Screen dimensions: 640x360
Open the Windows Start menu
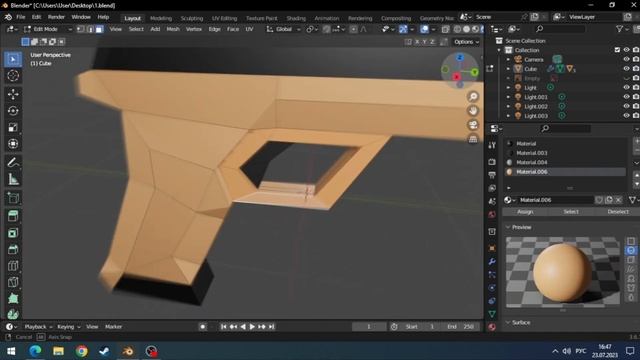point(11,351)
